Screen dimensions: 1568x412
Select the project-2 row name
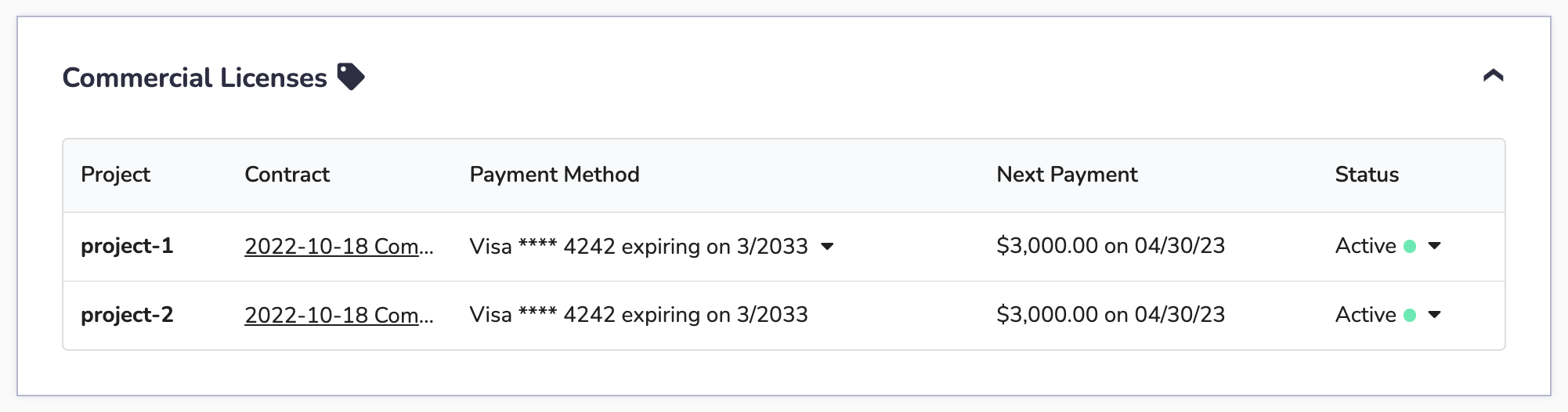[x=127, y=315]
